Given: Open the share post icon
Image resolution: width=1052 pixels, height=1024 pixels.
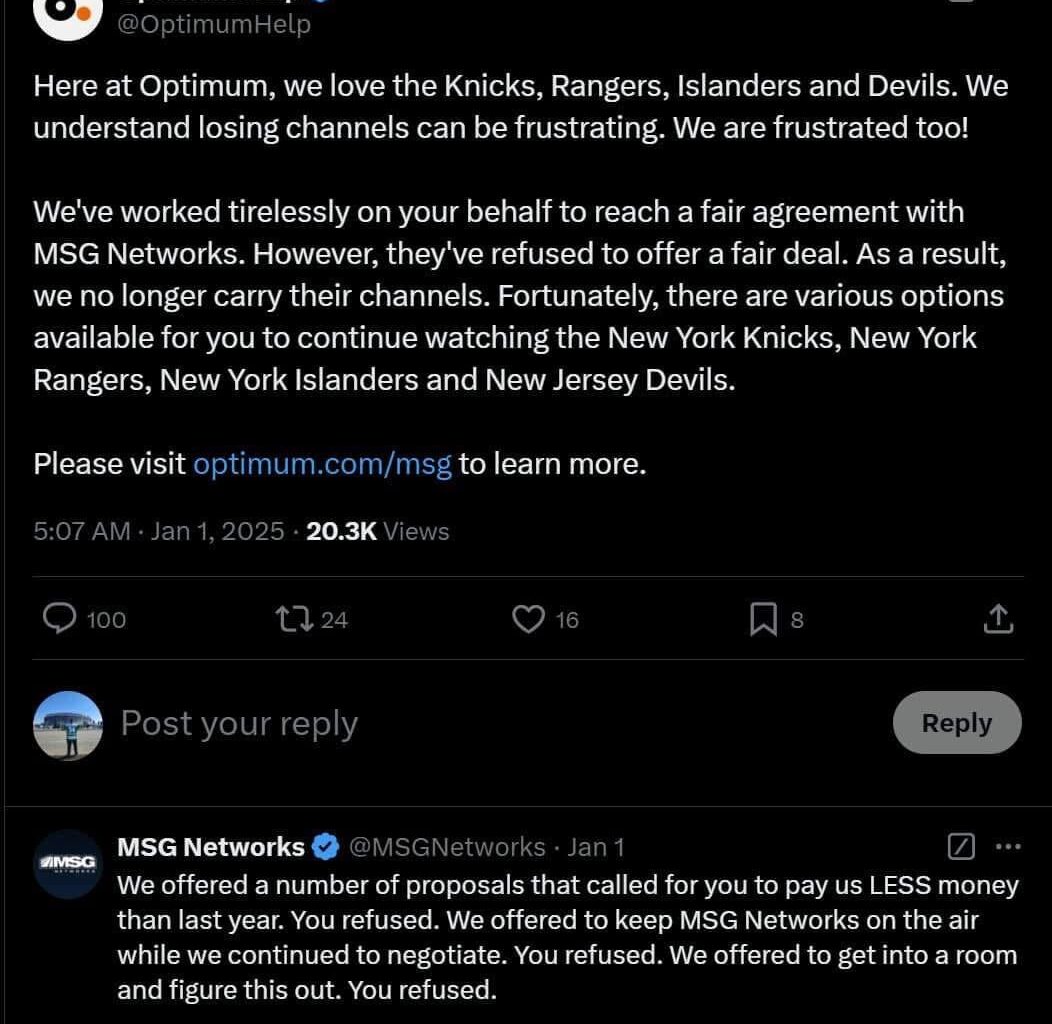Looking at the screenshot, I should [x=998, y=620].
